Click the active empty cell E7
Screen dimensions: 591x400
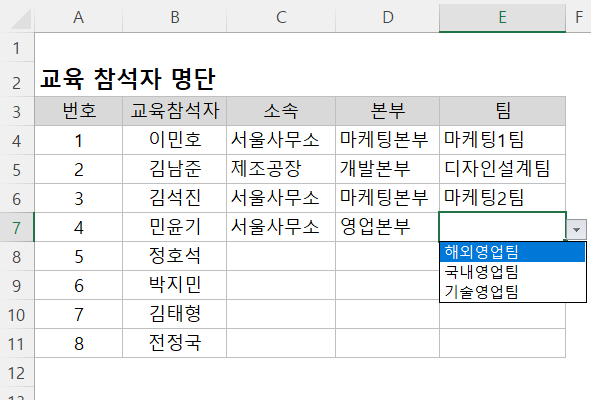coord(502,227)
